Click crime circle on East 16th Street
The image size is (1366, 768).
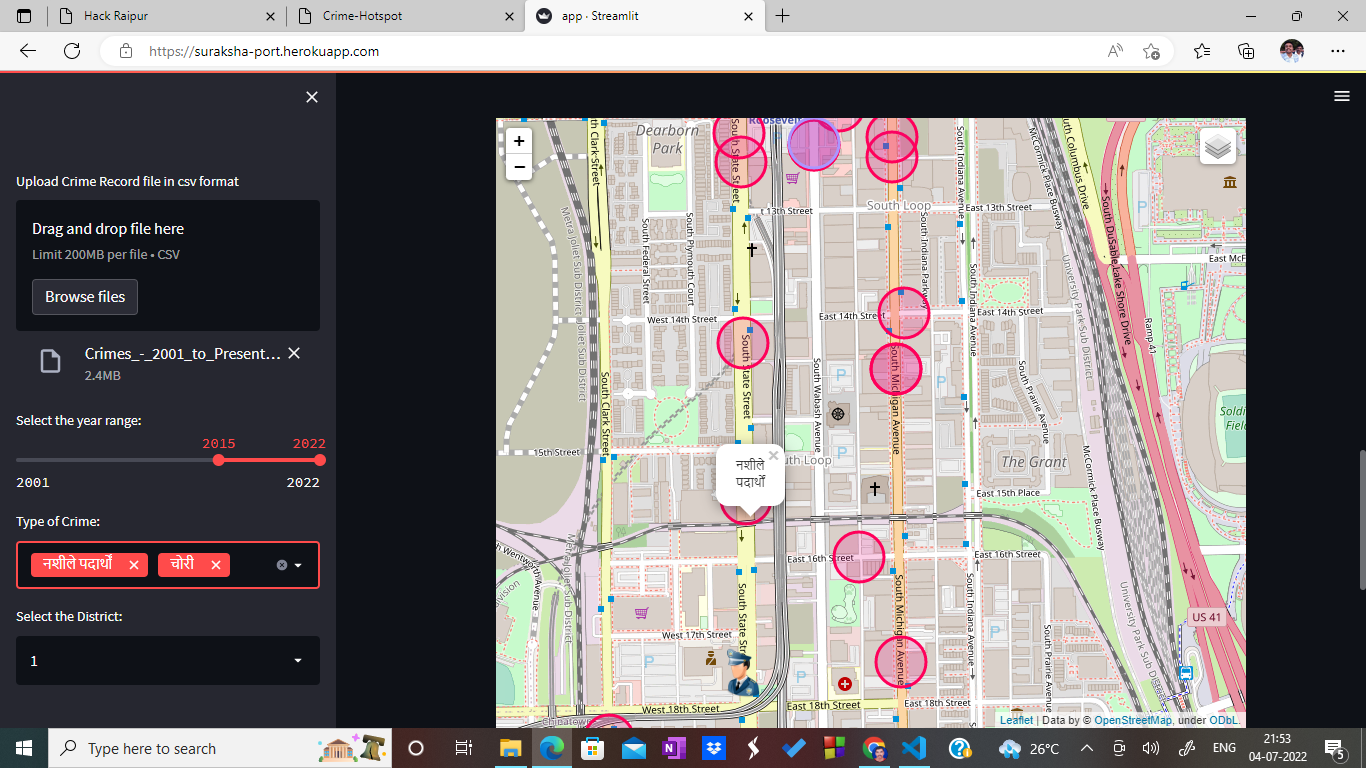tap(859, 557)
